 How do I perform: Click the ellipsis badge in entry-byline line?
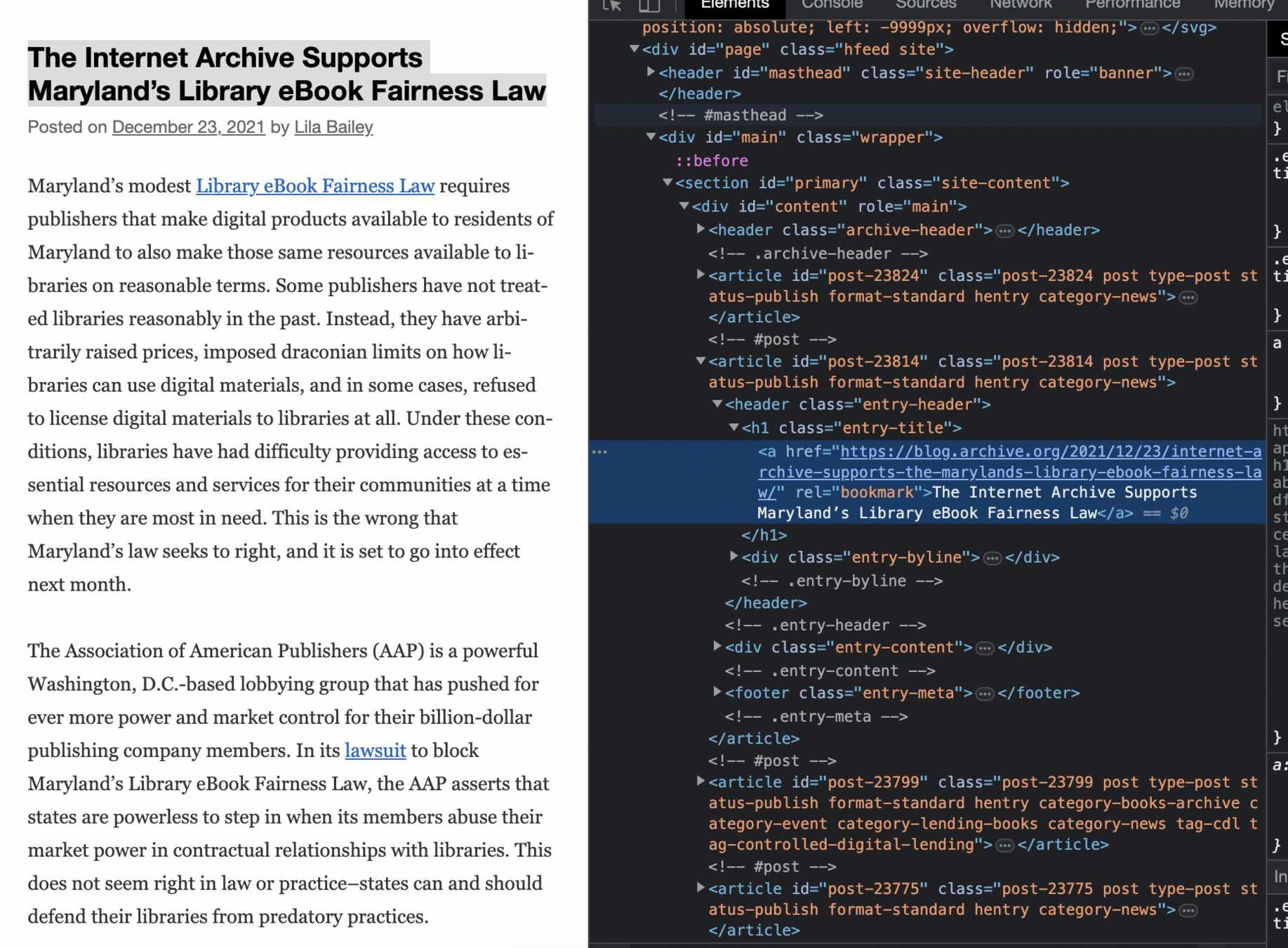coord(992,558)
